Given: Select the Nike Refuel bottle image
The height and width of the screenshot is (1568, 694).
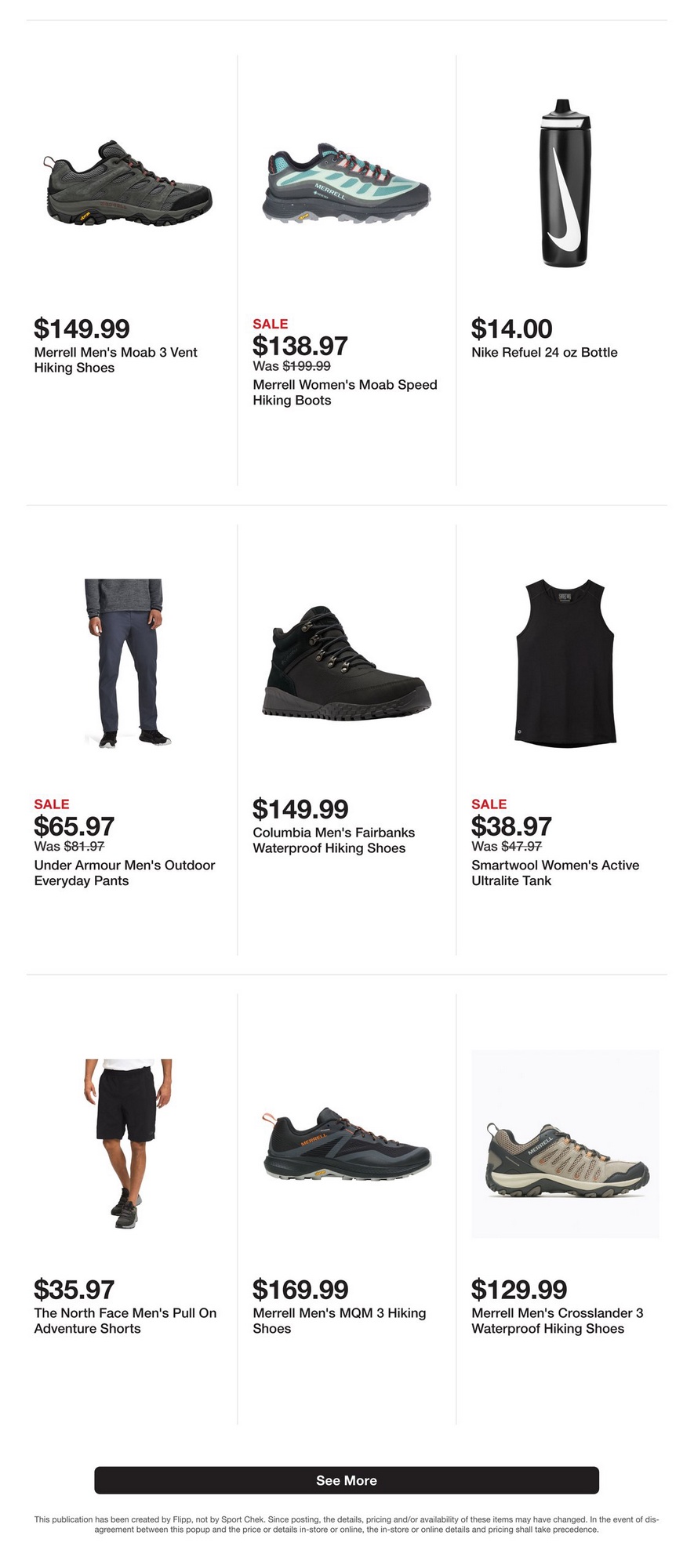Looking at the screenshot, I should (x=565, y=183).
